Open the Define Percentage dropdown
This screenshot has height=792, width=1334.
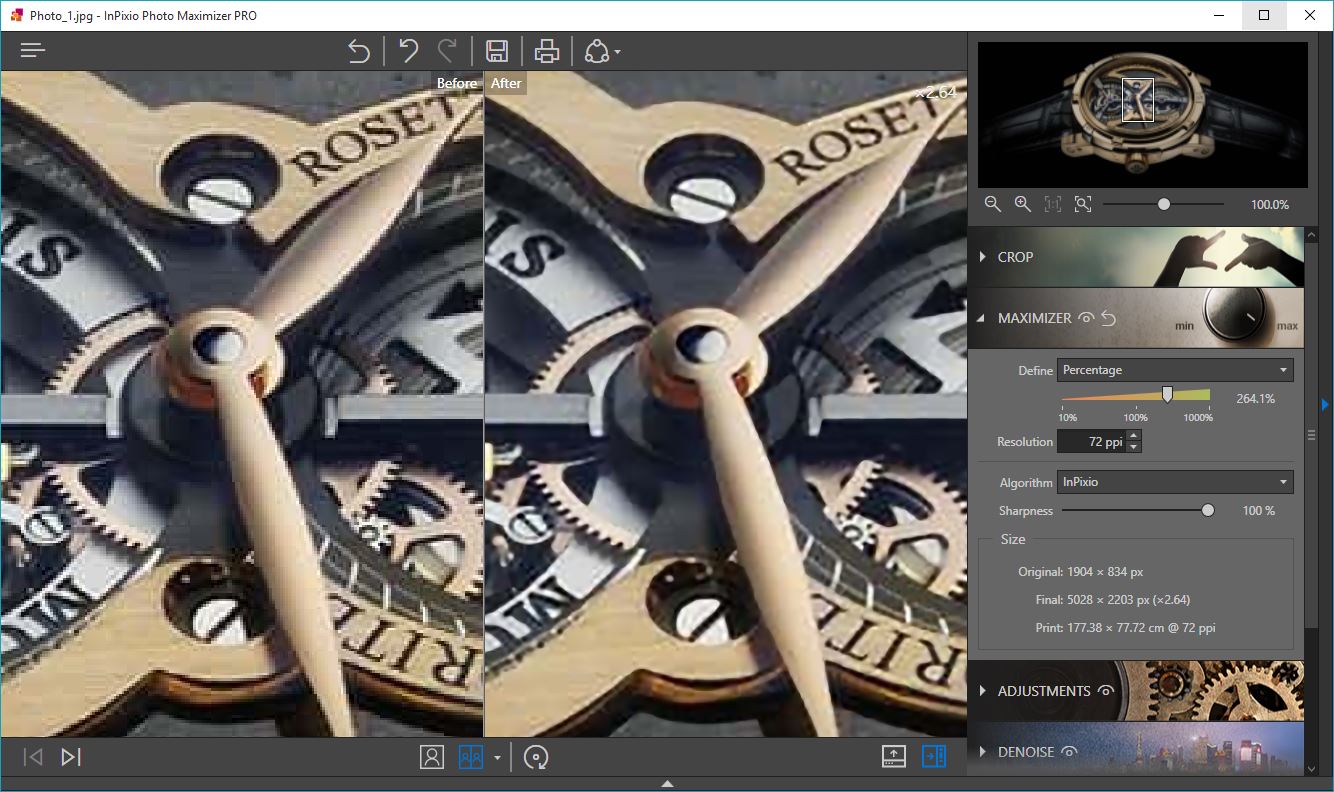1175,370
